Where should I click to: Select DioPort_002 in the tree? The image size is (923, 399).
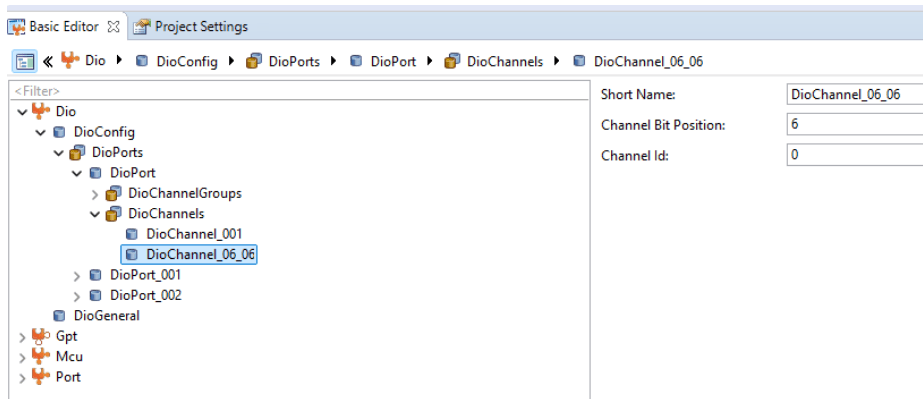click(145, 295)
